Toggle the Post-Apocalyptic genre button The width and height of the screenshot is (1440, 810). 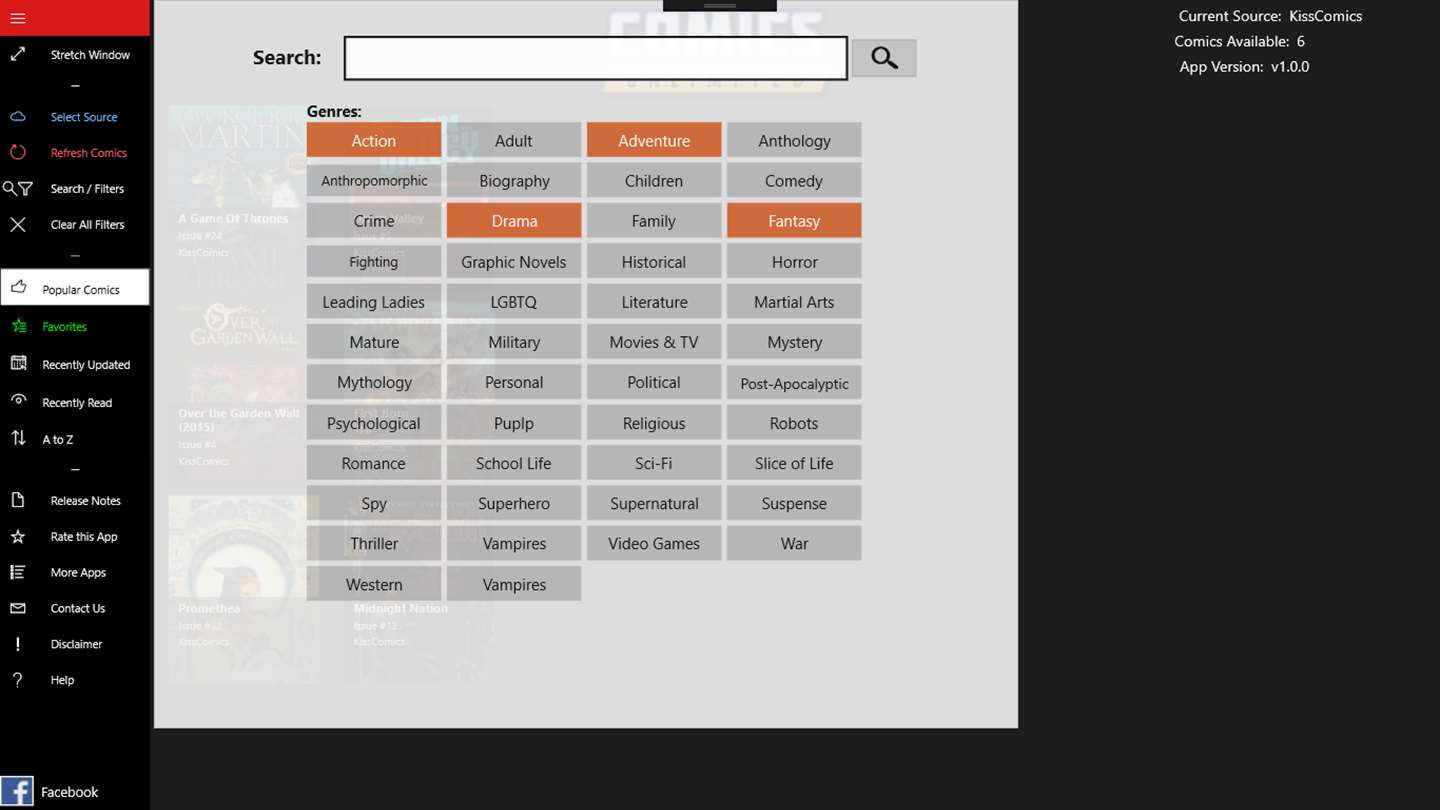pos(794,382)
